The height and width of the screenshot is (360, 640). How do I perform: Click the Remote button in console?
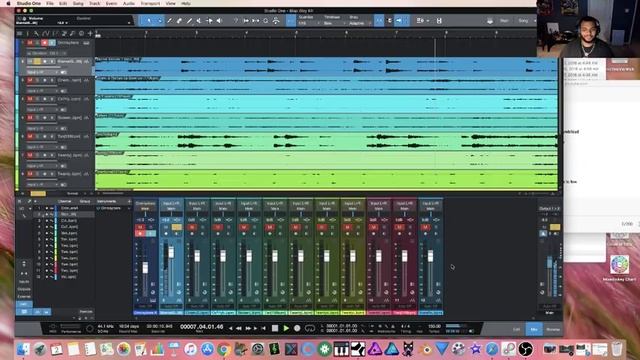(86, 312)
